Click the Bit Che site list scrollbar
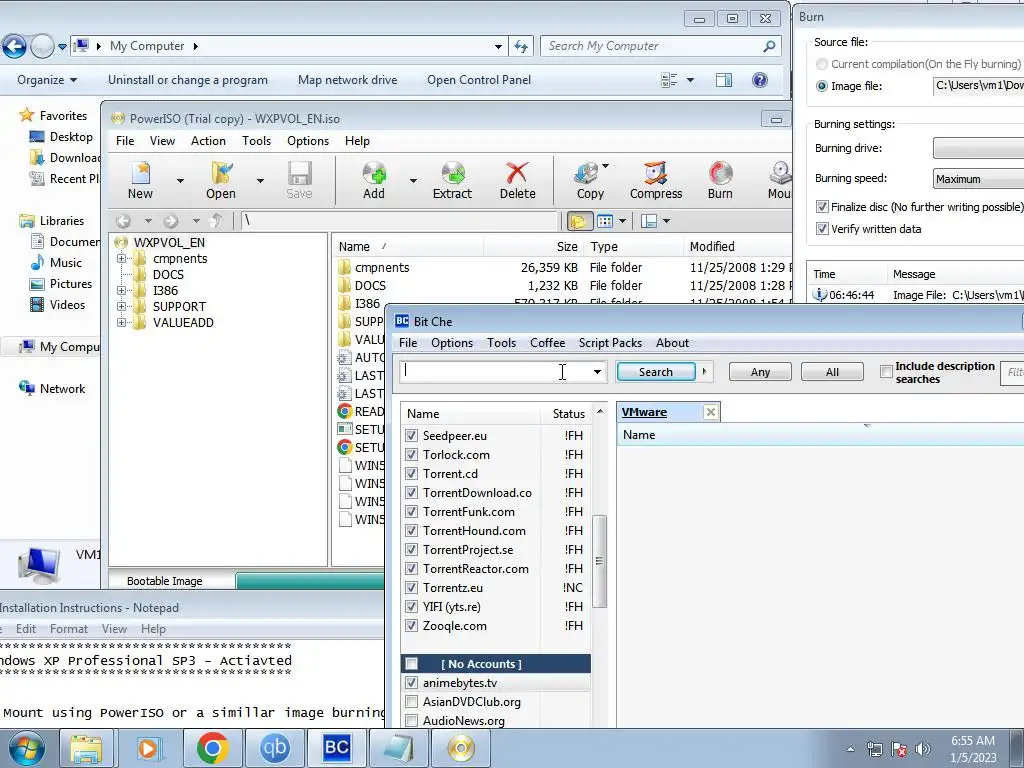 coord(600,562)
